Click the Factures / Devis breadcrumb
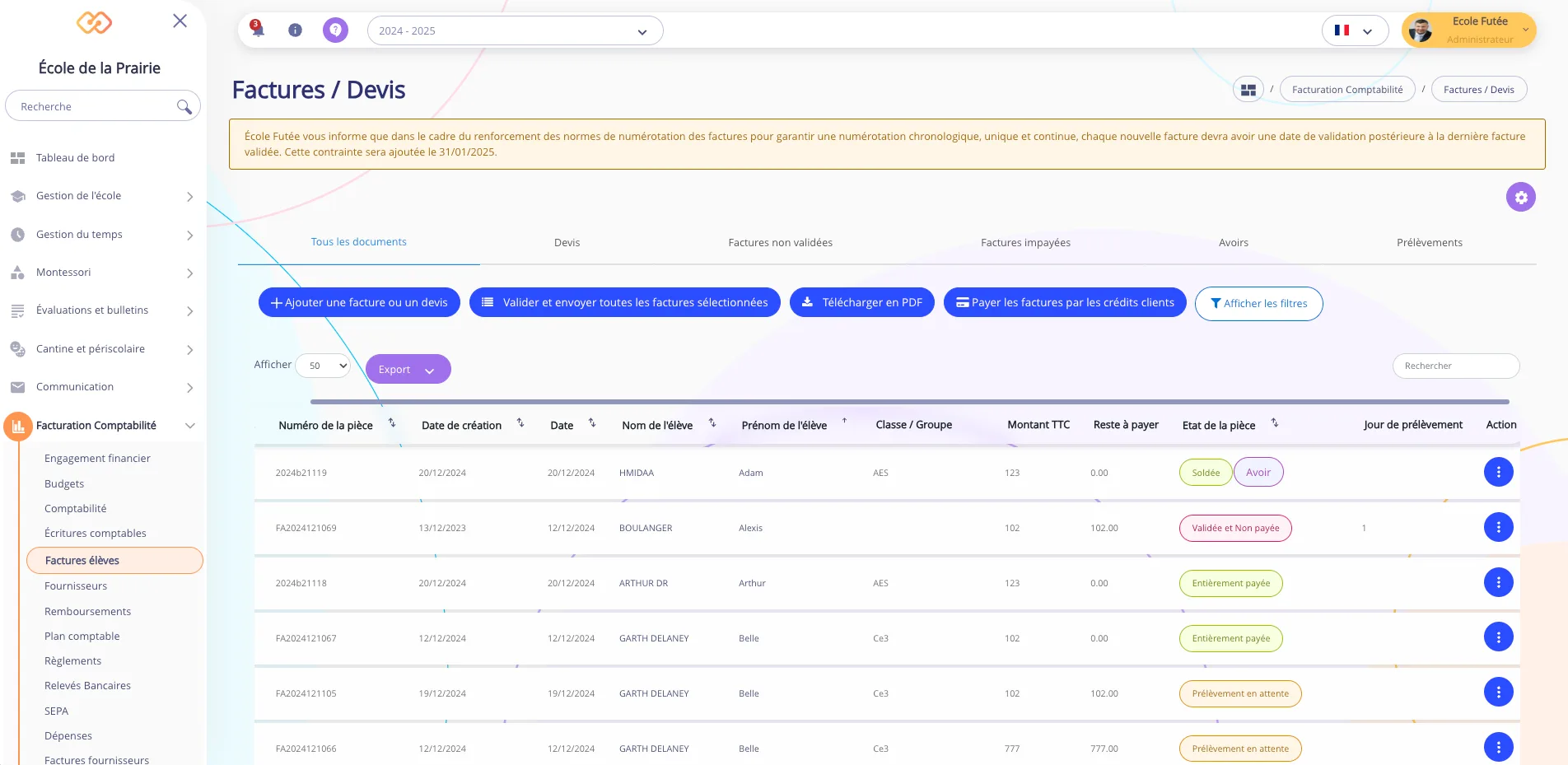 1478,90
